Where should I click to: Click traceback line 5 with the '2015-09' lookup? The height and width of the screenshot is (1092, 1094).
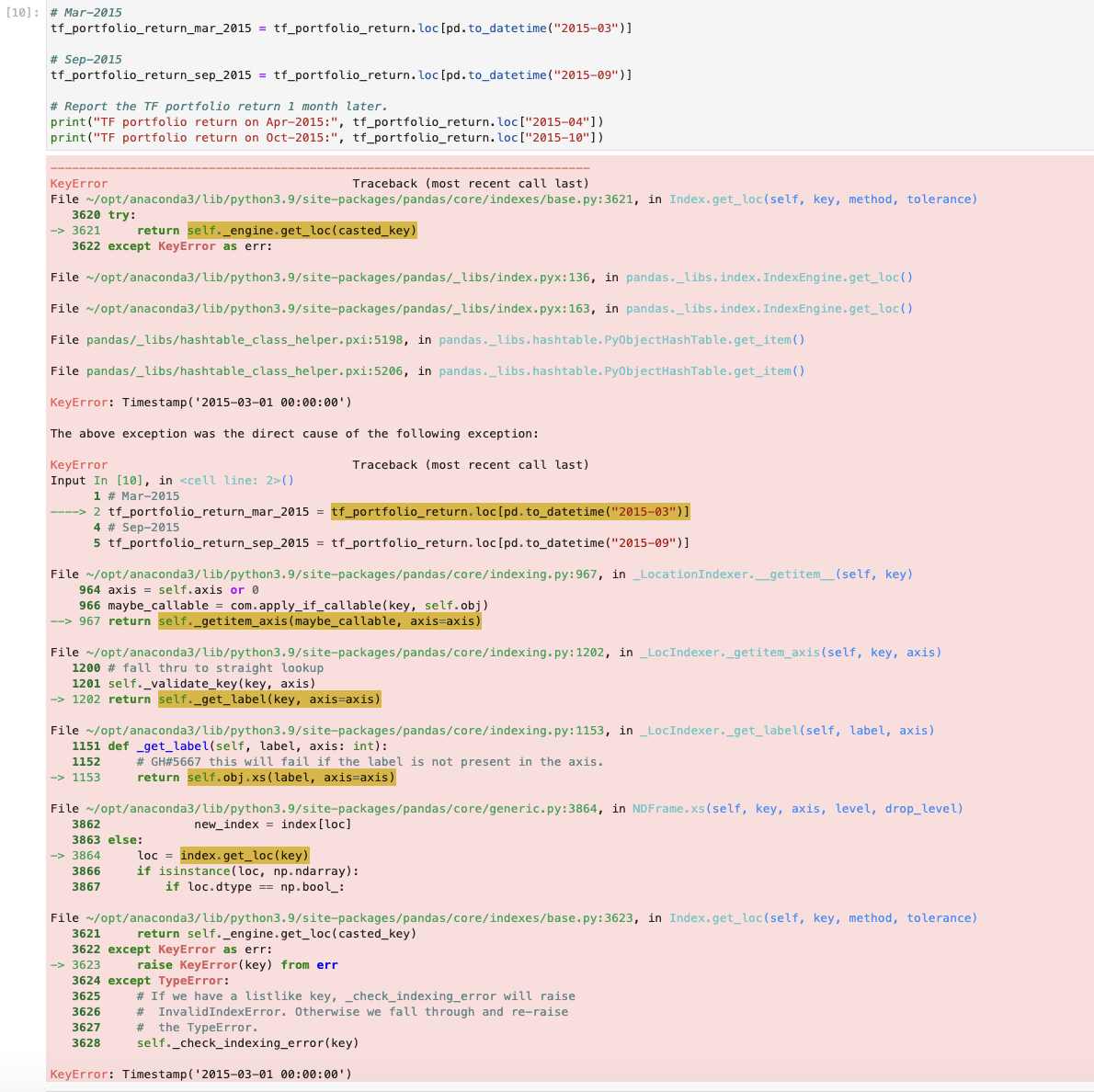click(392, 543)
